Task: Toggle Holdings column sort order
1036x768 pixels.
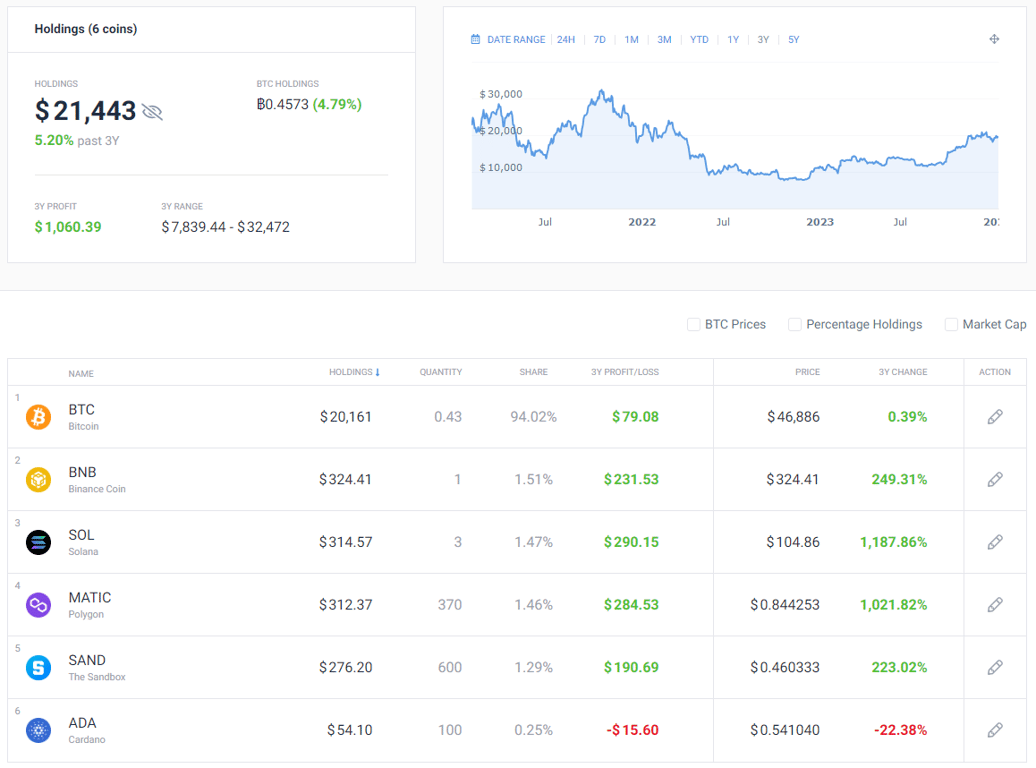Action: coord(355,372)
